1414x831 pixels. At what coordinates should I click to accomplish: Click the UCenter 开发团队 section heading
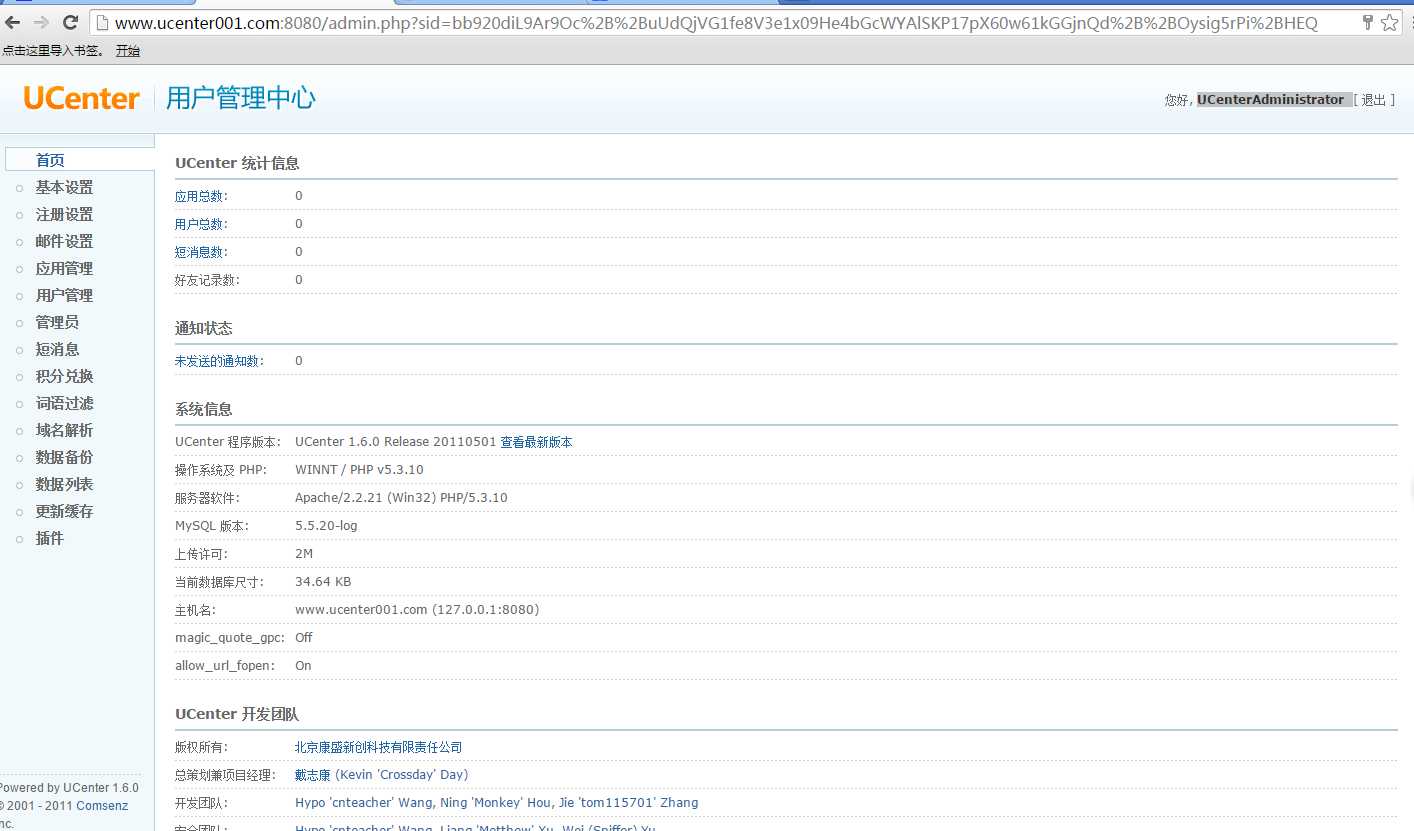[x=237, y=714]
